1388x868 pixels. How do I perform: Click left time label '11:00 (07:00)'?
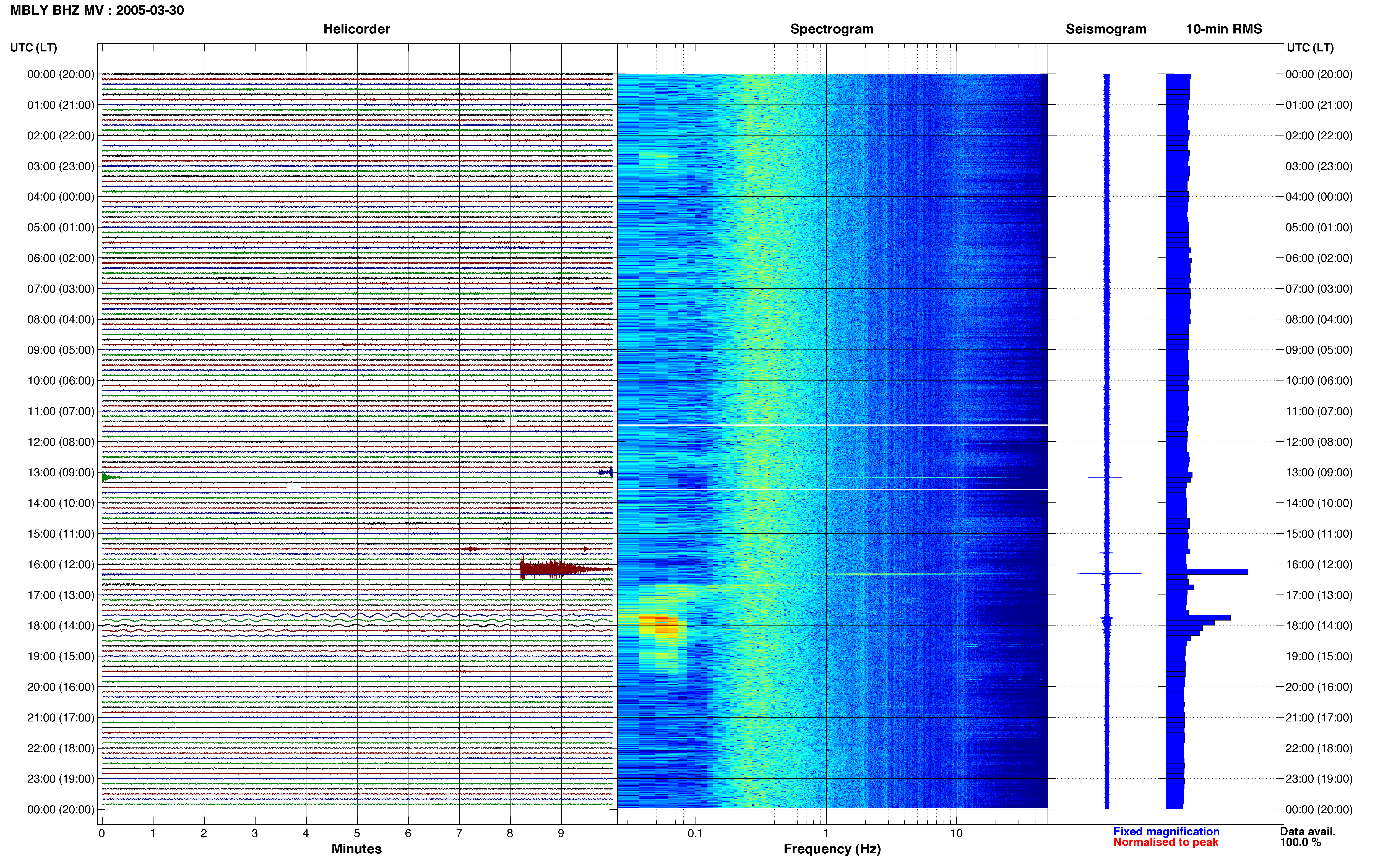61,411
